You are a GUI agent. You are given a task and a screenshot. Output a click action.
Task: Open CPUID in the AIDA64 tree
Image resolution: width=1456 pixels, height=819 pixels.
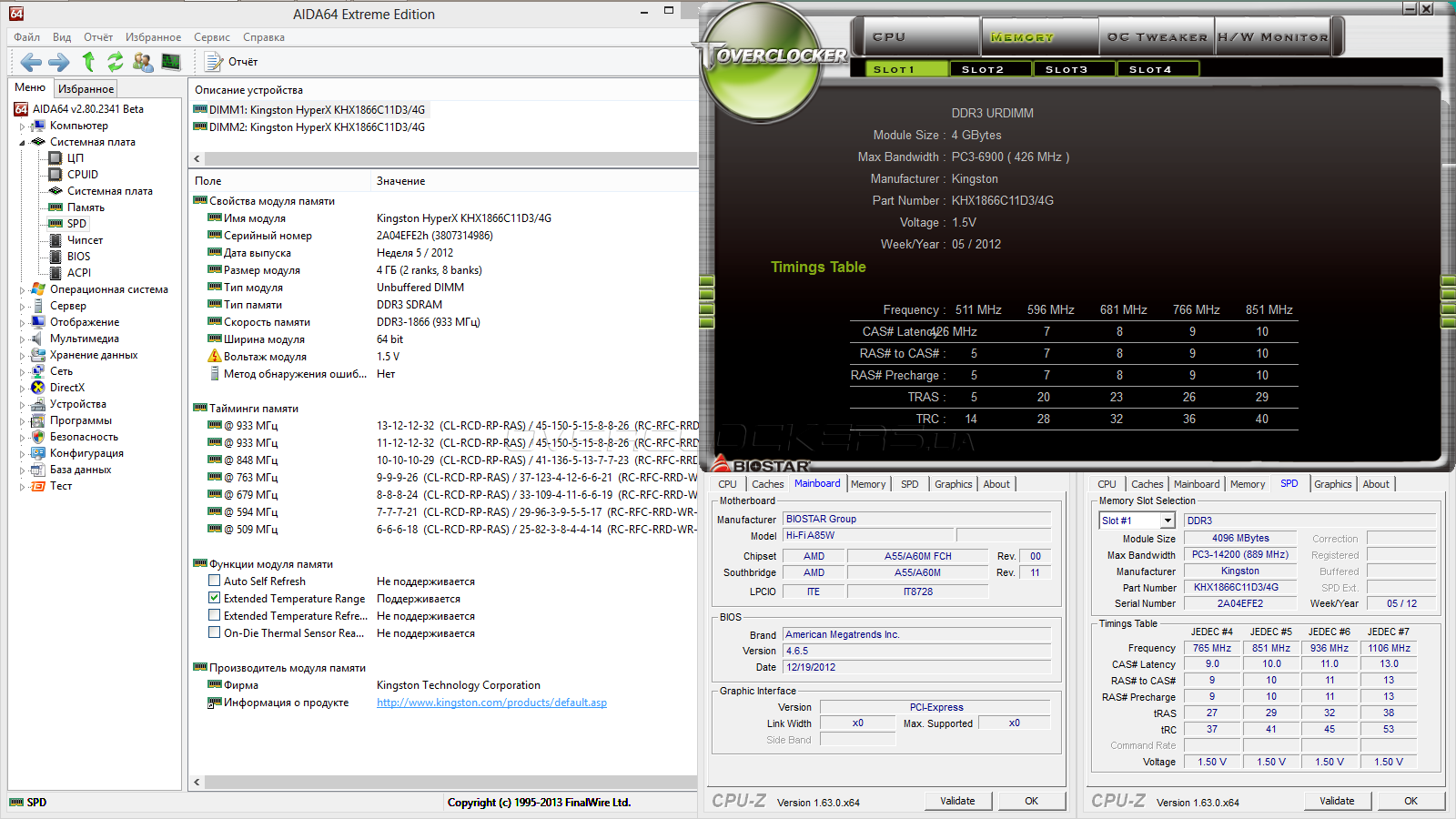click(83, 175)
